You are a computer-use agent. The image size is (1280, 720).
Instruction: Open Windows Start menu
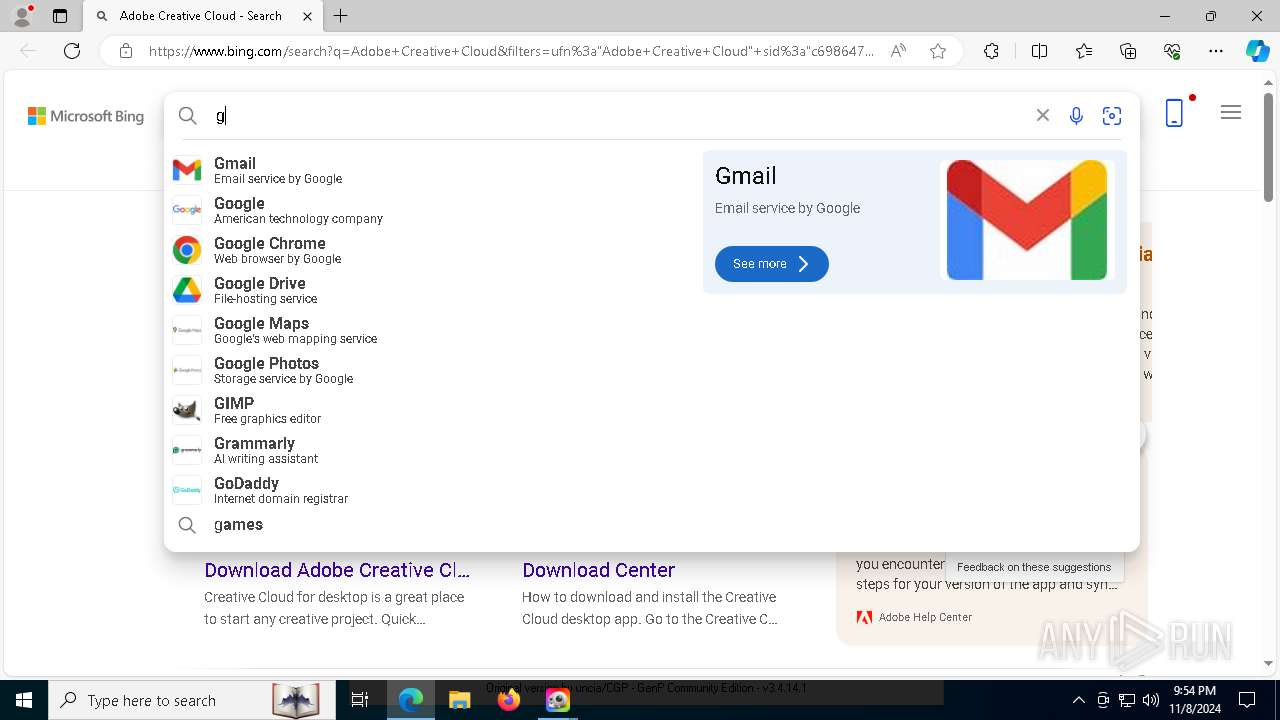(24, 700)
